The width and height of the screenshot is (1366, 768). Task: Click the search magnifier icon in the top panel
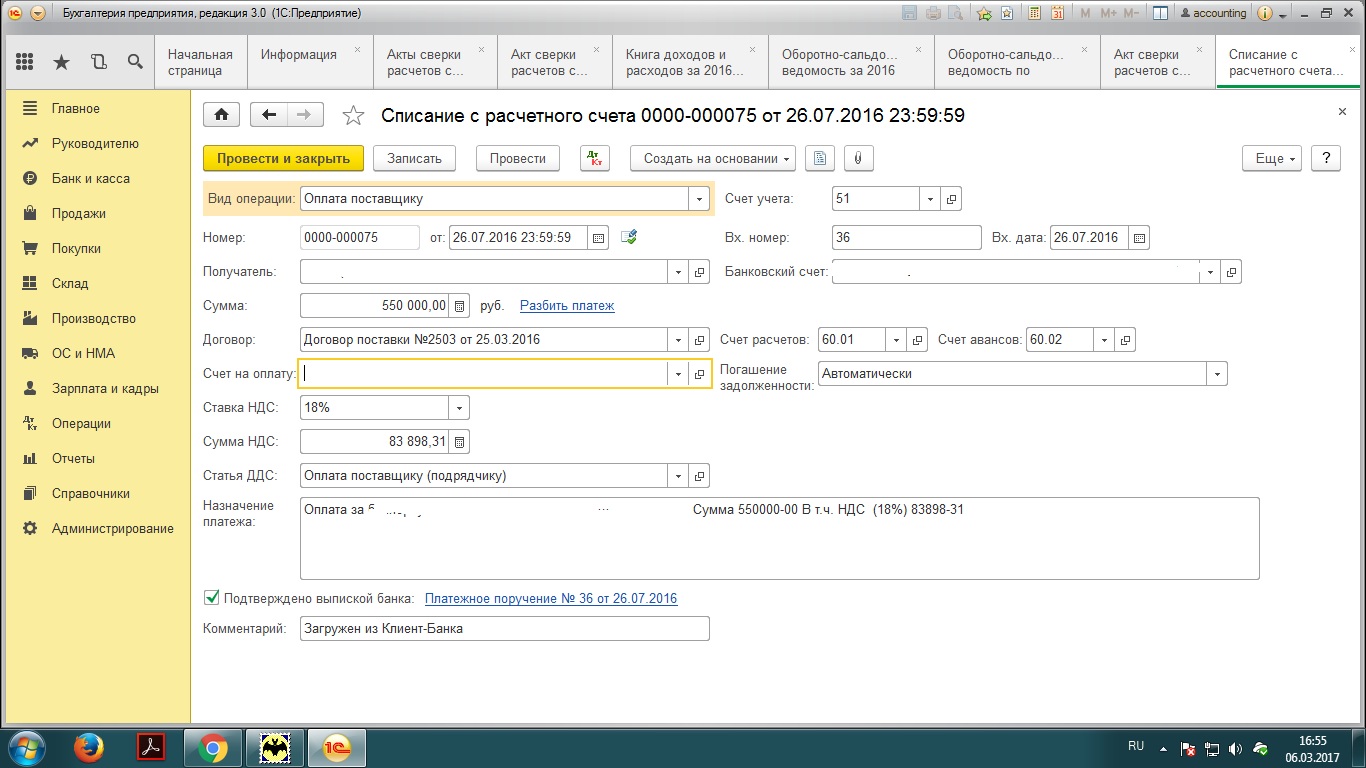click(135, 62)
